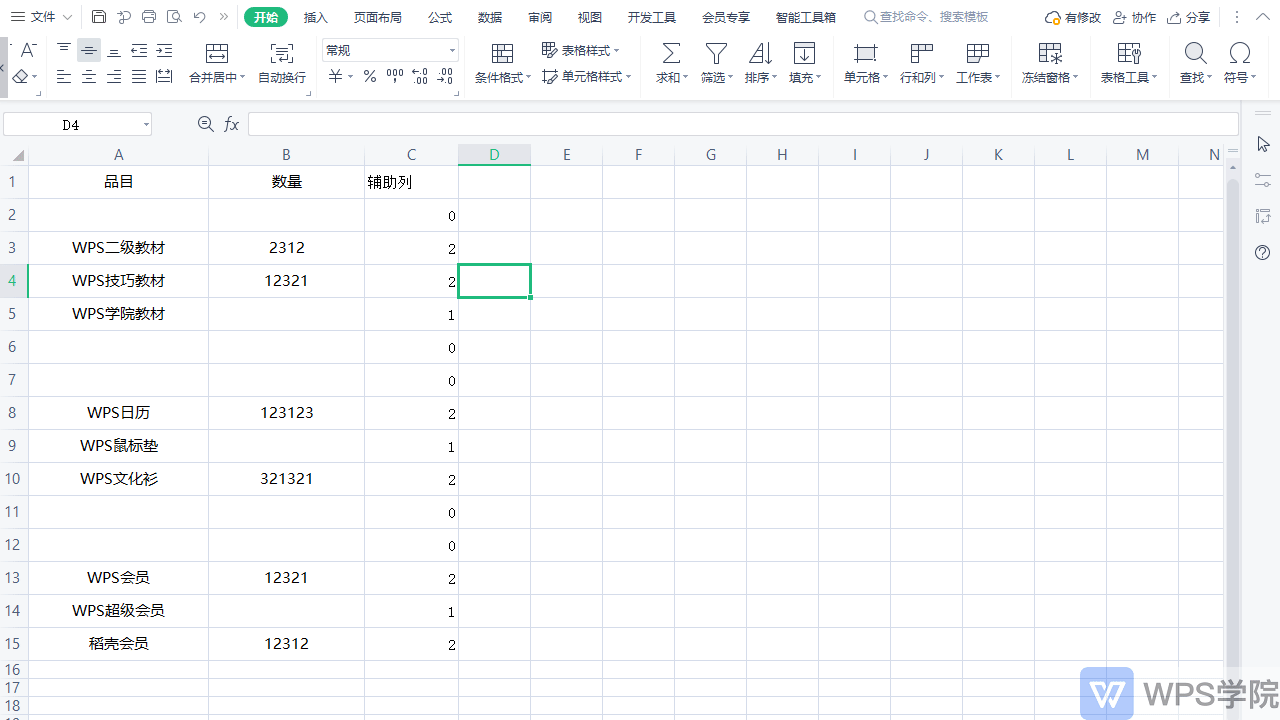The width and height of the screenshot is (1280, 720).
Task: Justify text in both directions
Action: click(x=139, y=77)
